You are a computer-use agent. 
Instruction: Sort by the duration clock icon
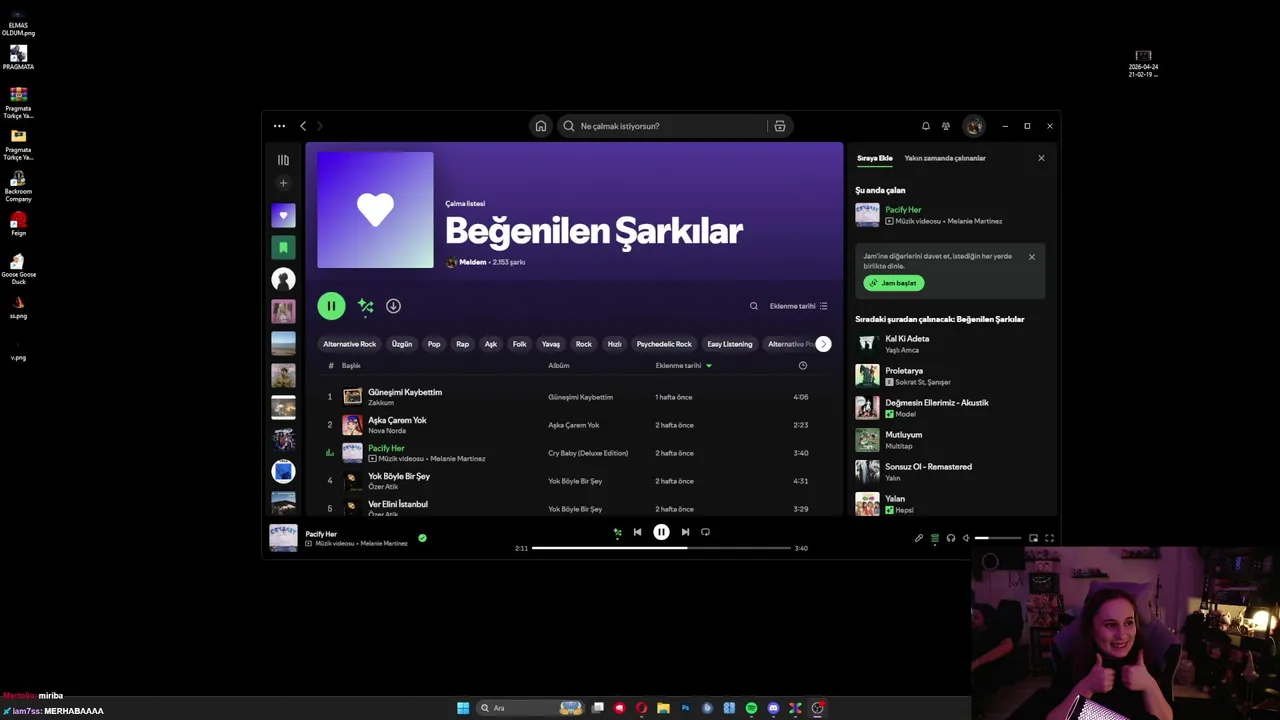[803, 366]
